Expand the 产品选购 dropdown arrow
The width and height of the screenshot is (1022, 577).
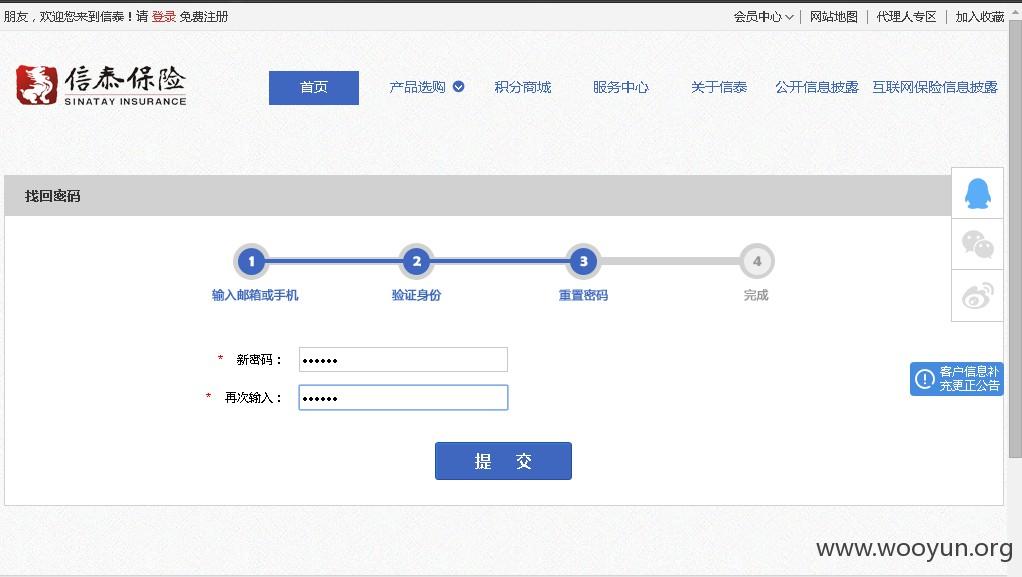pos(459,87)
